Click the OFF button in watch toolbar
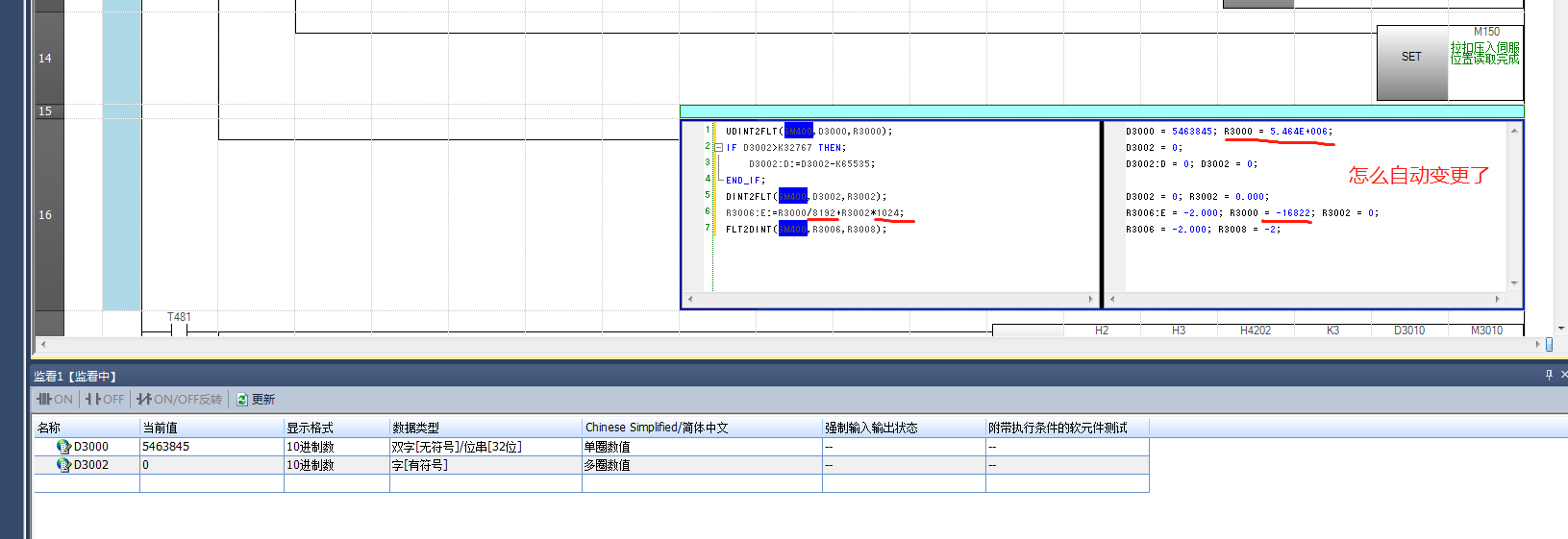 pos(105,400)
